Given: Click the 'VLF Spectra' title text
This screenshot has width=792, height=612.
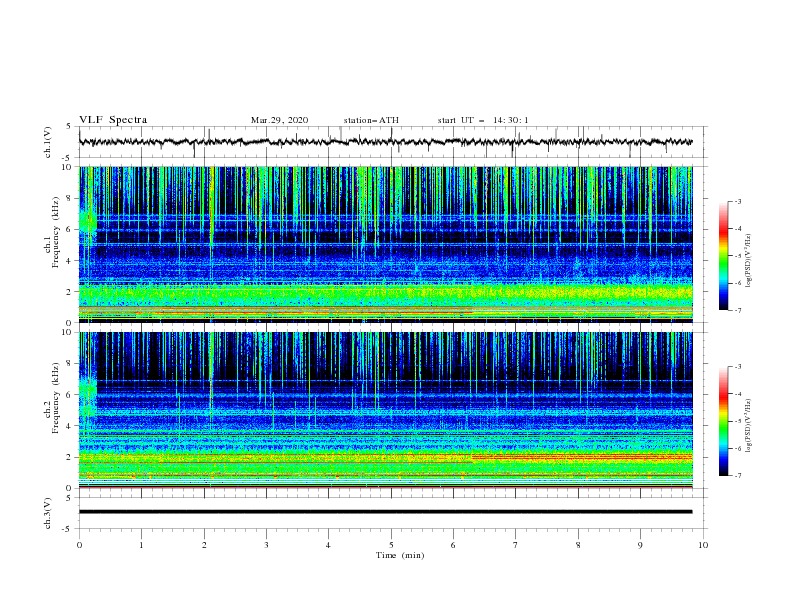Looking at the screenshot, I should 113,120.
